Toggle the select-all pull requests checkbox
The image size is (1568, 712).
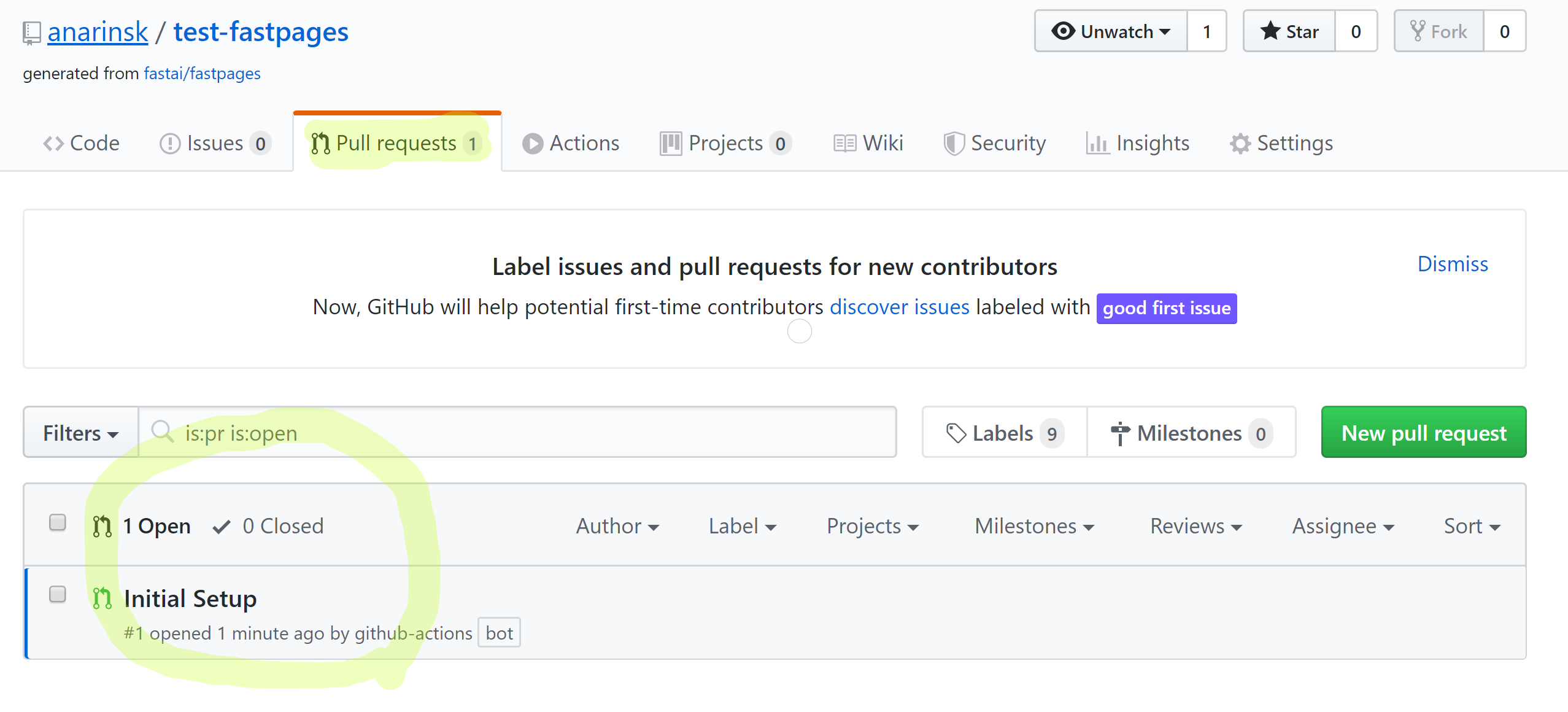coord(58,522)
